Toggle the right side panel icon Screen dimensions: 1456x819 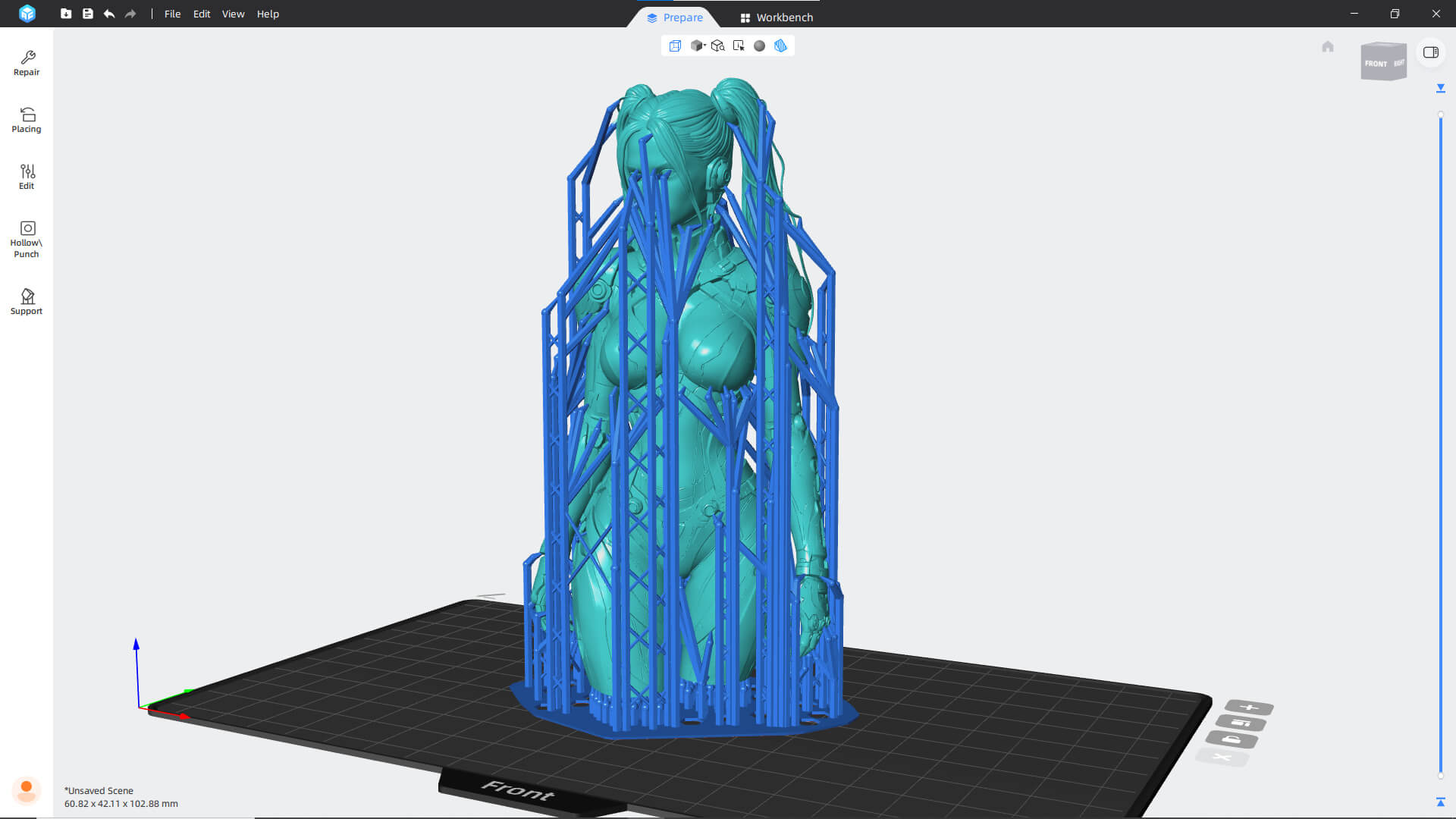(1431, 52)
